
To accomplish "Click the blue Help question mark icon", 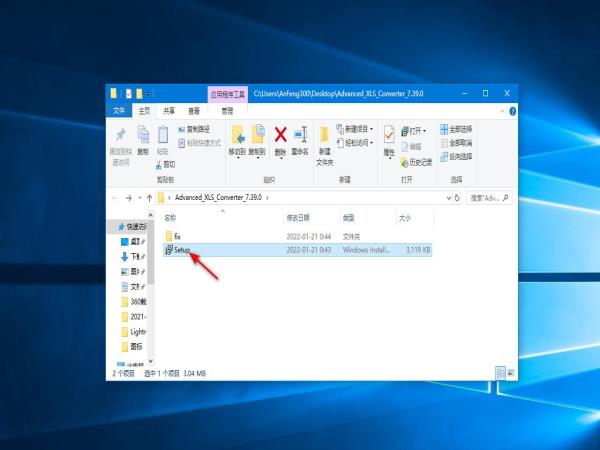I will (512, 111).
